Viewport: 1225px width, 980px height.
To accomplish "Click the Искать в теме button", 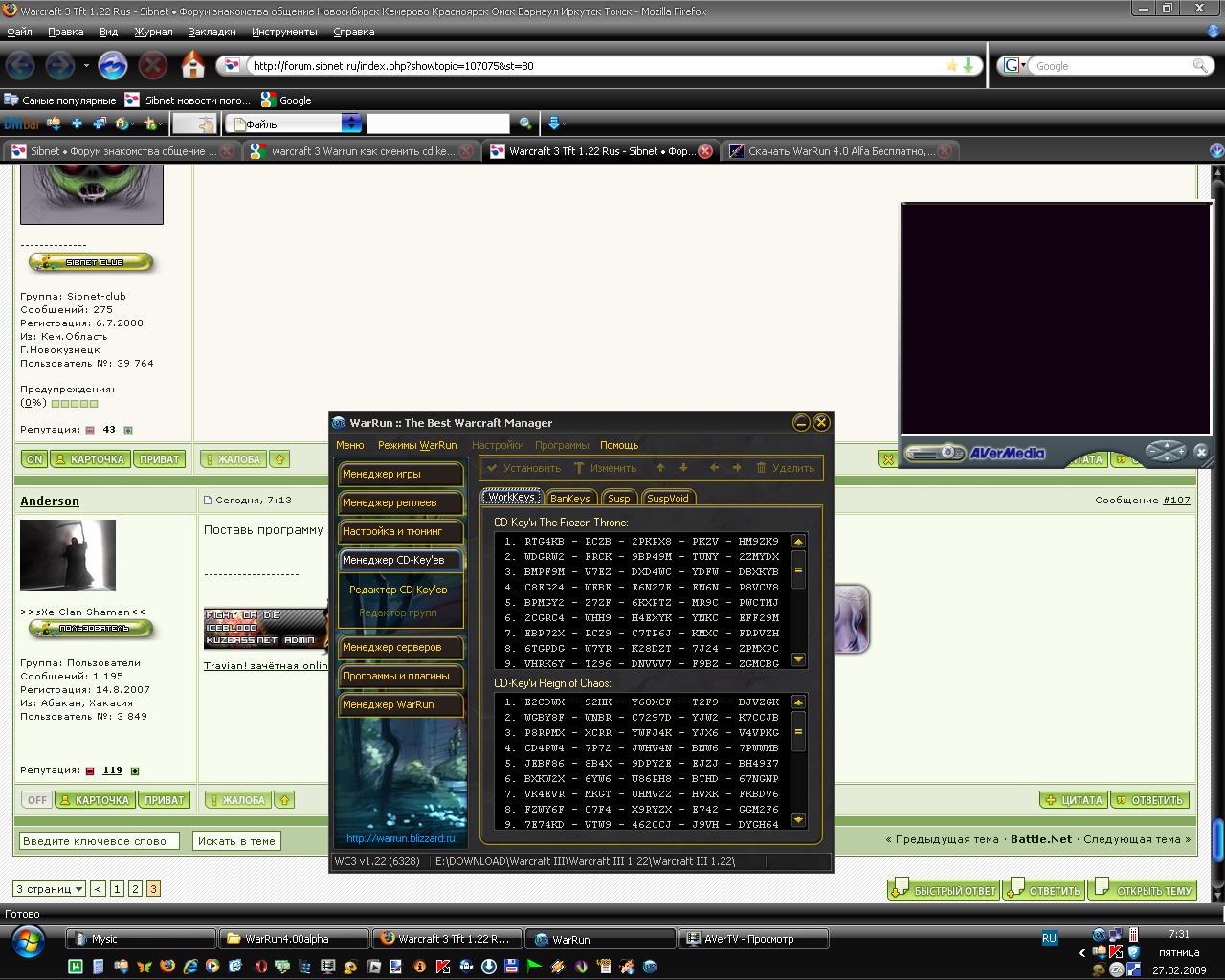I will pos(236,841).
